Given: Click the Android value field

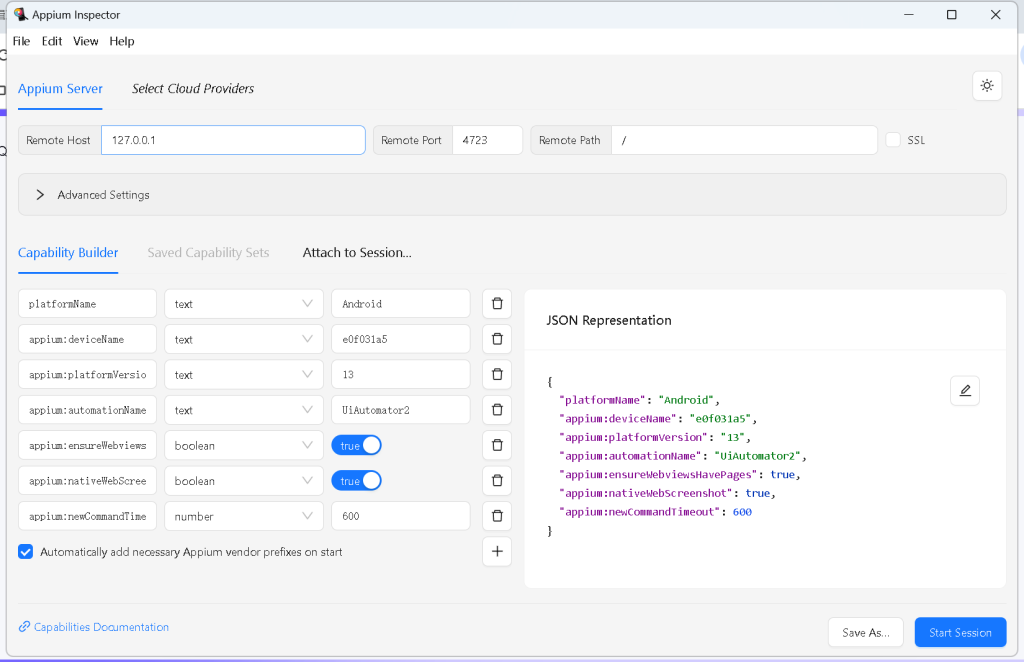Looking at the screenshot, I should click(x=401, y=304).
